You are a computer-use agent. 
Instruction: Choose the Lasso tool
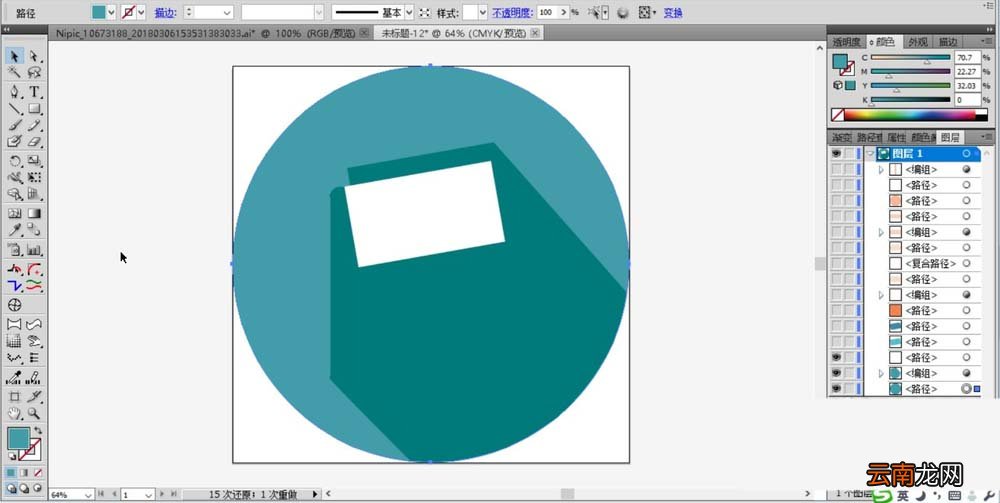coord(34,73)
